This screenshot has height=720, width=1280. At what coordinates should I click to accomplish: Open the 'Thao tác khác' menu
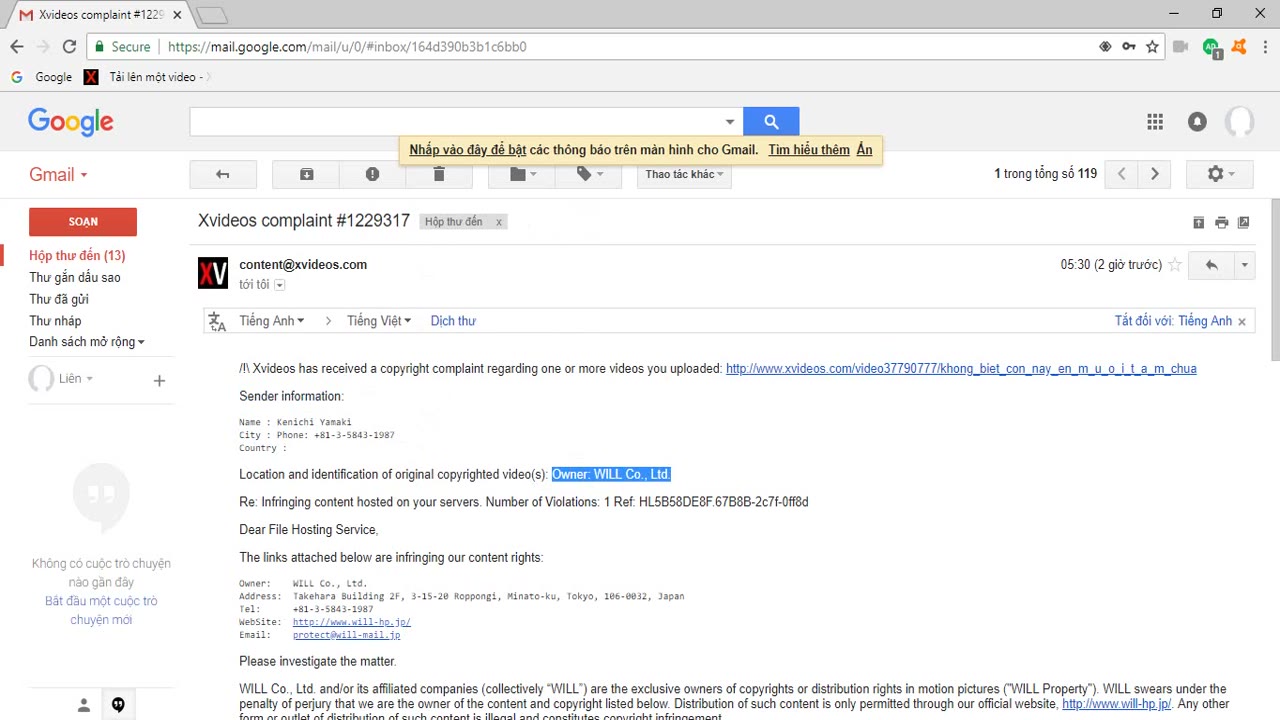(685, 174)
